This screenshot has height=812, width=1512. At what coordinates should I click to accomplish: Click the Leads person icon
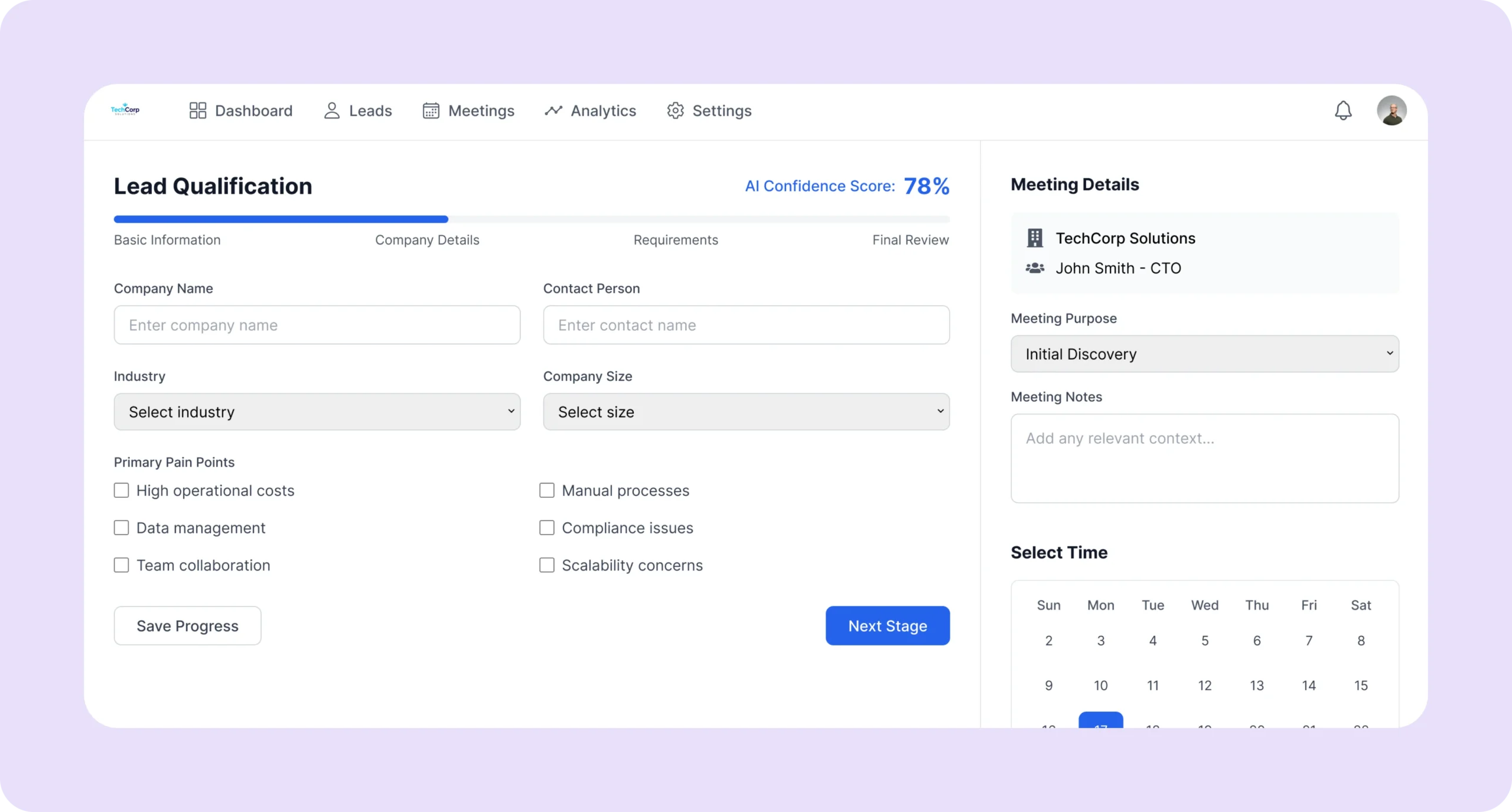332,110
